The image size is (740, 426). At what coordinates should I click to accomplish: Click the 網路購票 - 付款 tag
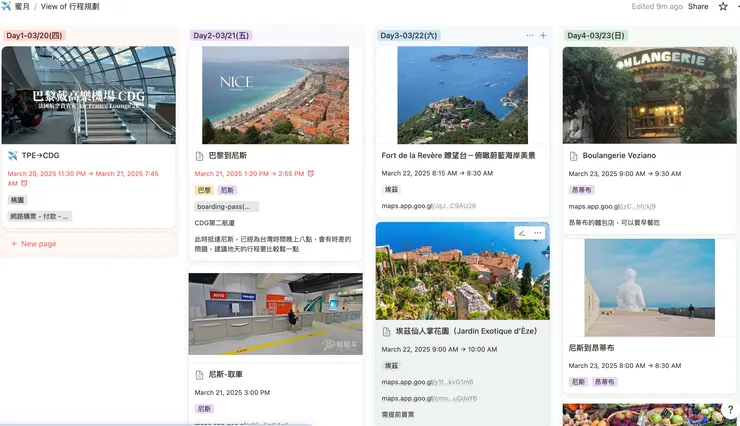[40, 217]
